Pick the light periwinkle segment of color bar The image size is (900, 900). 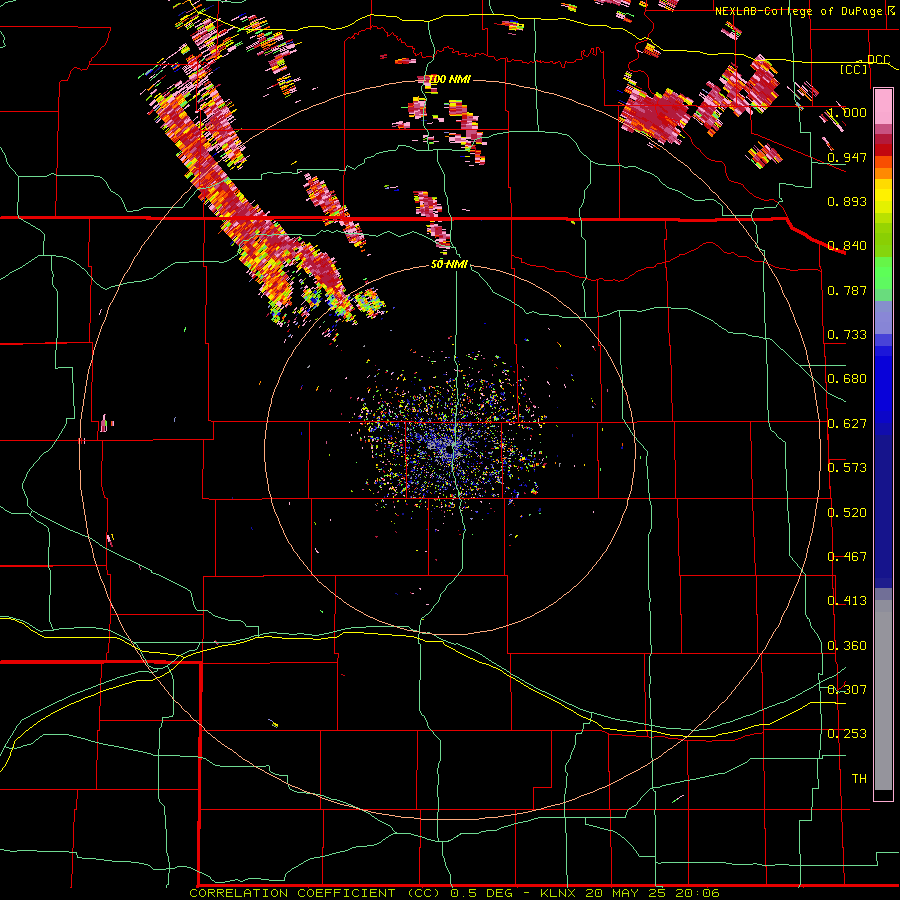883,317
